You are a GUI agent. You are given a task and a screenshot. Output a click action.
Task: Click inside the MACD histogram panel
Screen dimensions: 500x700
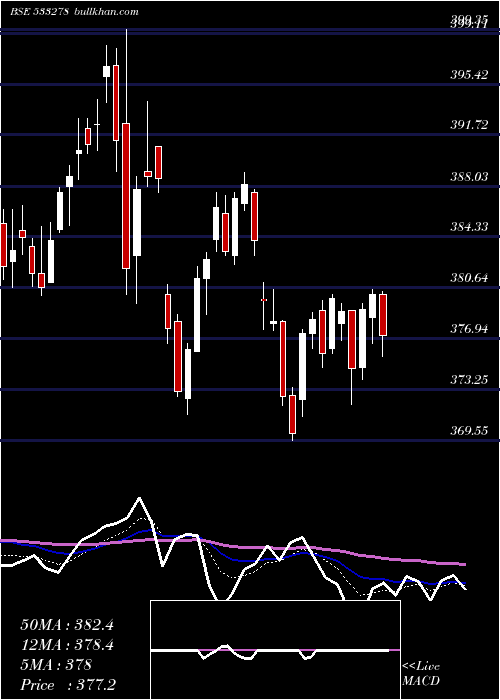pyautogui.click(x=275, y=650)
